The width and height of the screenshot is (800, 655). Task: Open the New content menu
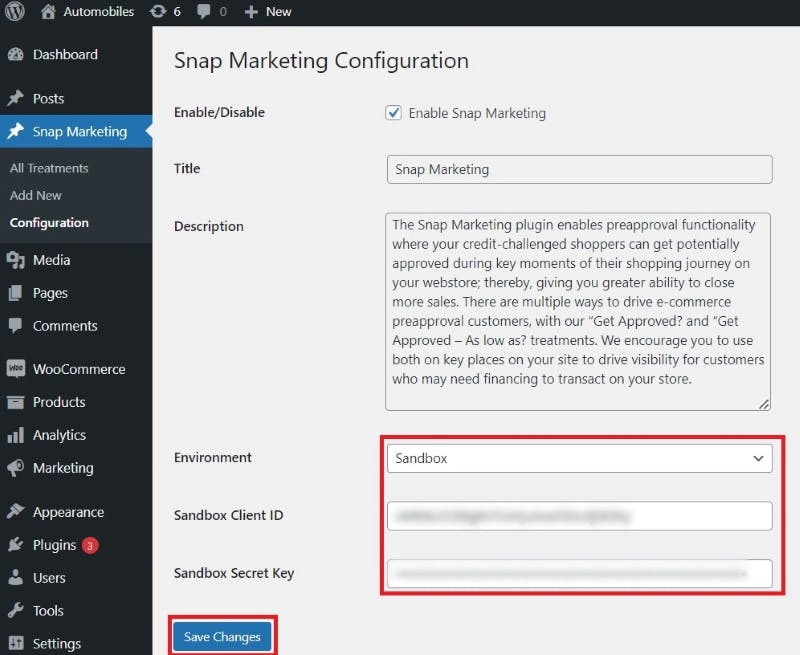click(268, 12)
